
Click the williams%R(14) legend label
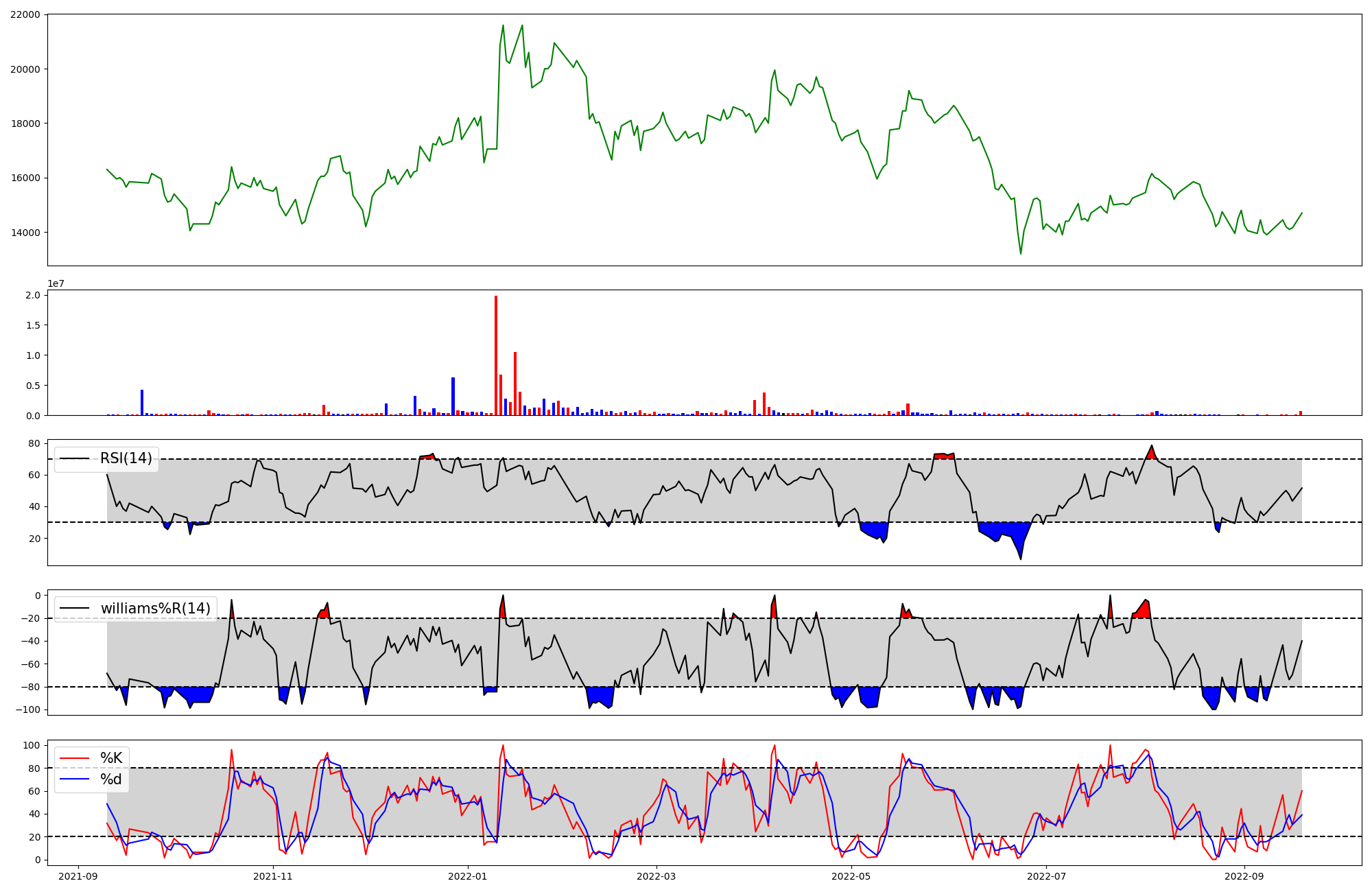point(155,609)
